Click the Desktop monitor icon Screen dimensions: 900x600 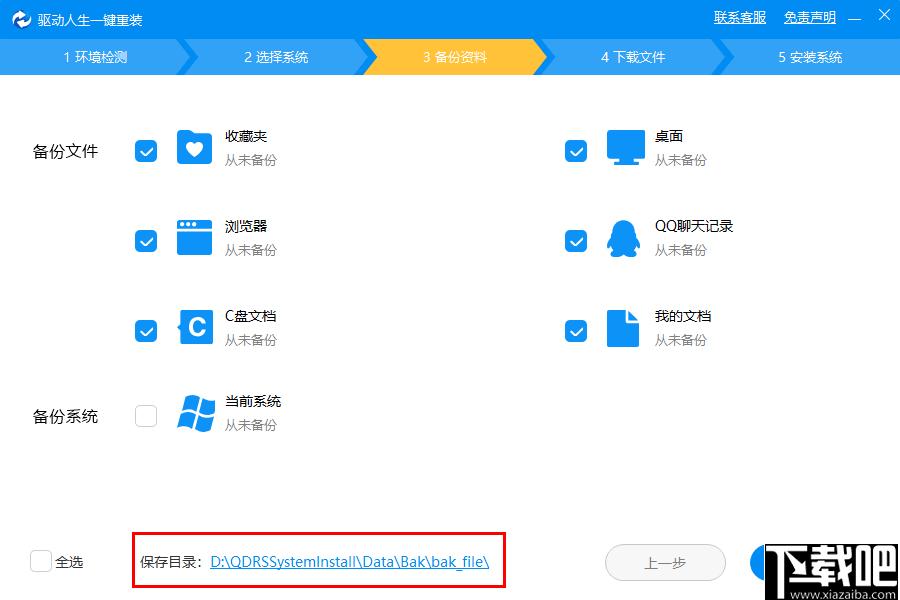click(x=626, y=148)
